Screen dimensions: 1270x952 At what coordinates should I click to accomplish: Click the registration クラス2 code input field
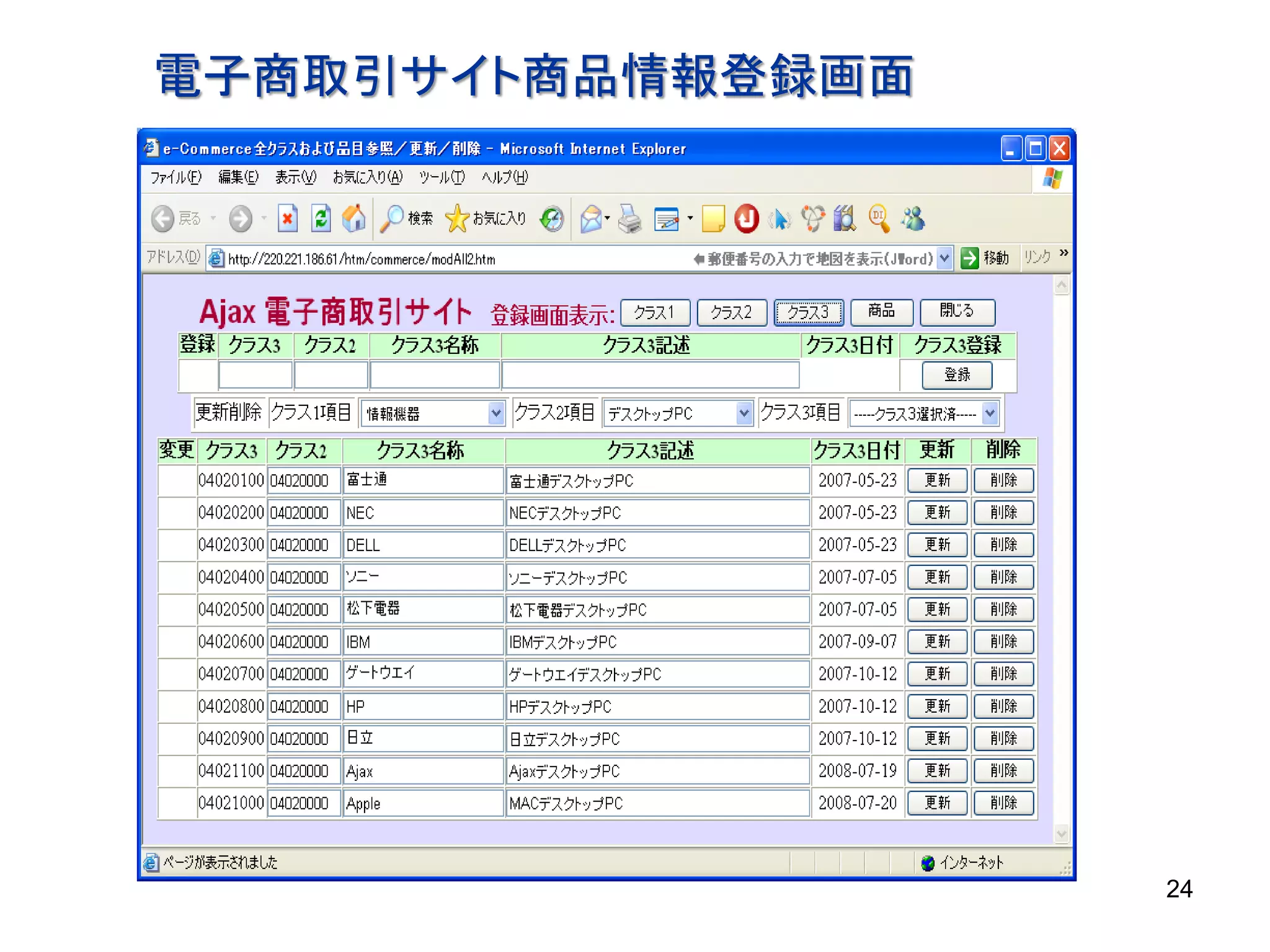click(331, 375)
